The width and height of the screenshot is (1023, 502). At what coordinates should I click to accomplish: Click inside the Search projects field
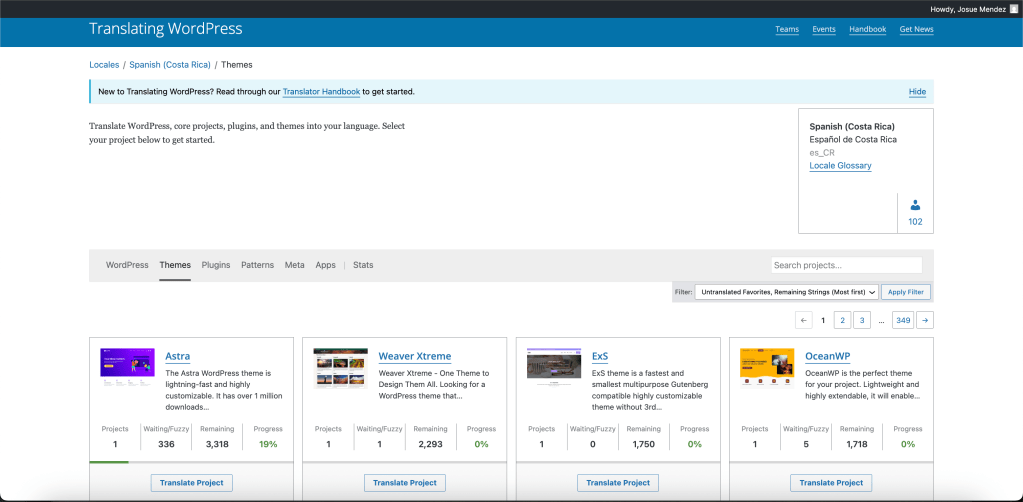click(x=846, y=265)
